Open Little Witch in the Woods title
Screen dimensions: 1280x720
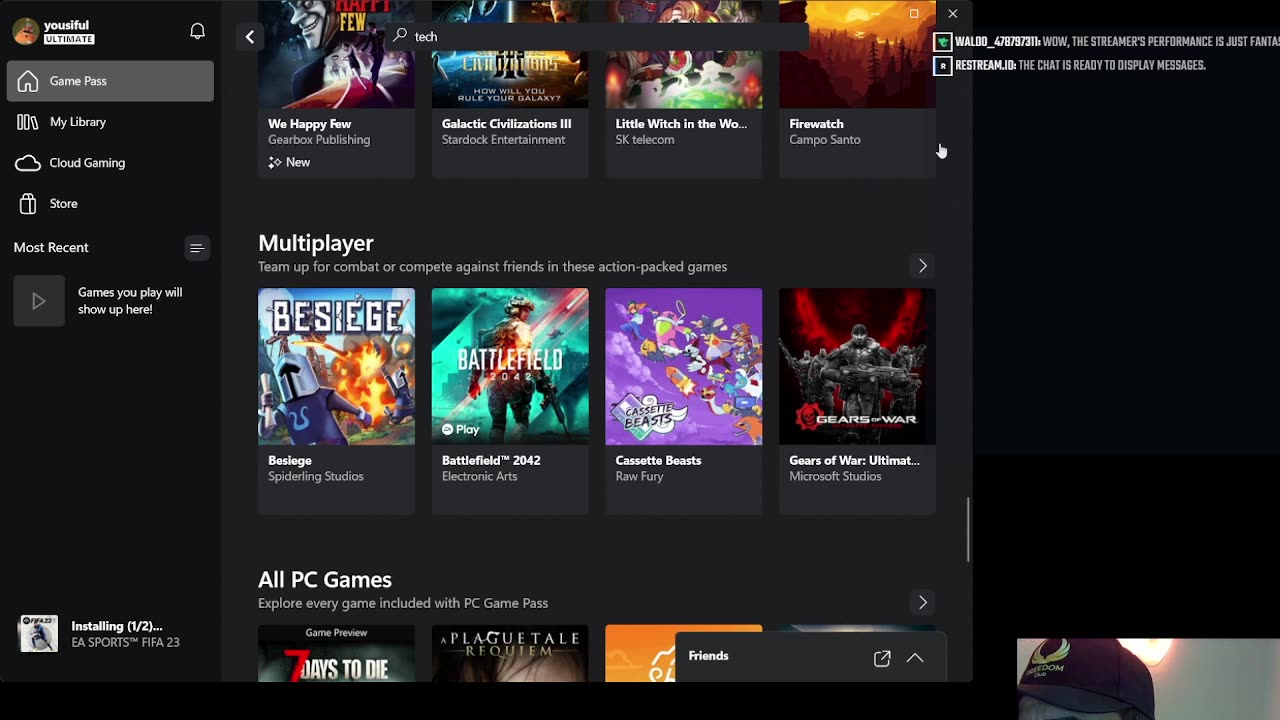click(x=681, y=124)
